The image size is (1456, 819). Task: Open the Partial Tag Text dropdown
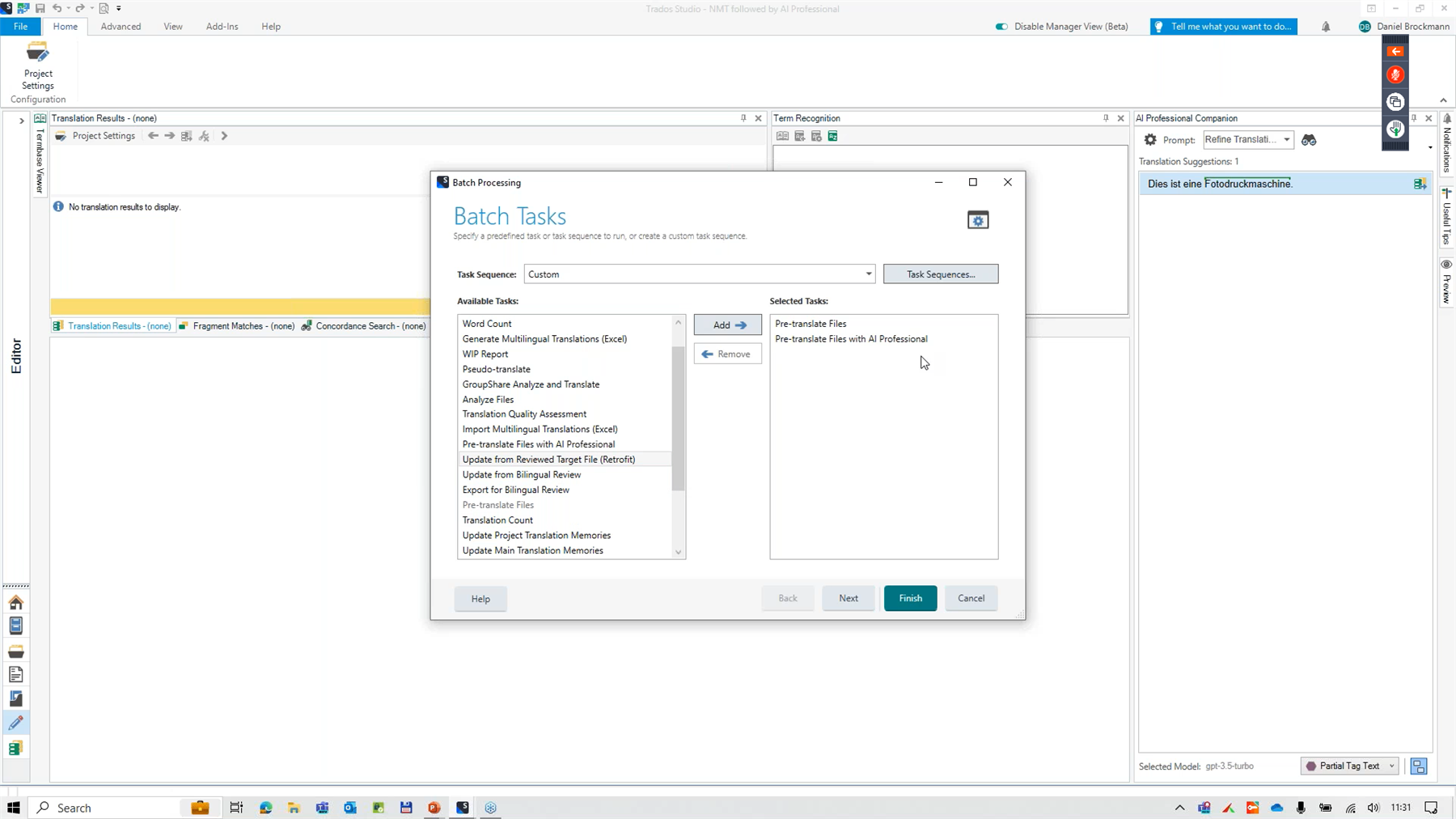click(x=1391, y=766)
